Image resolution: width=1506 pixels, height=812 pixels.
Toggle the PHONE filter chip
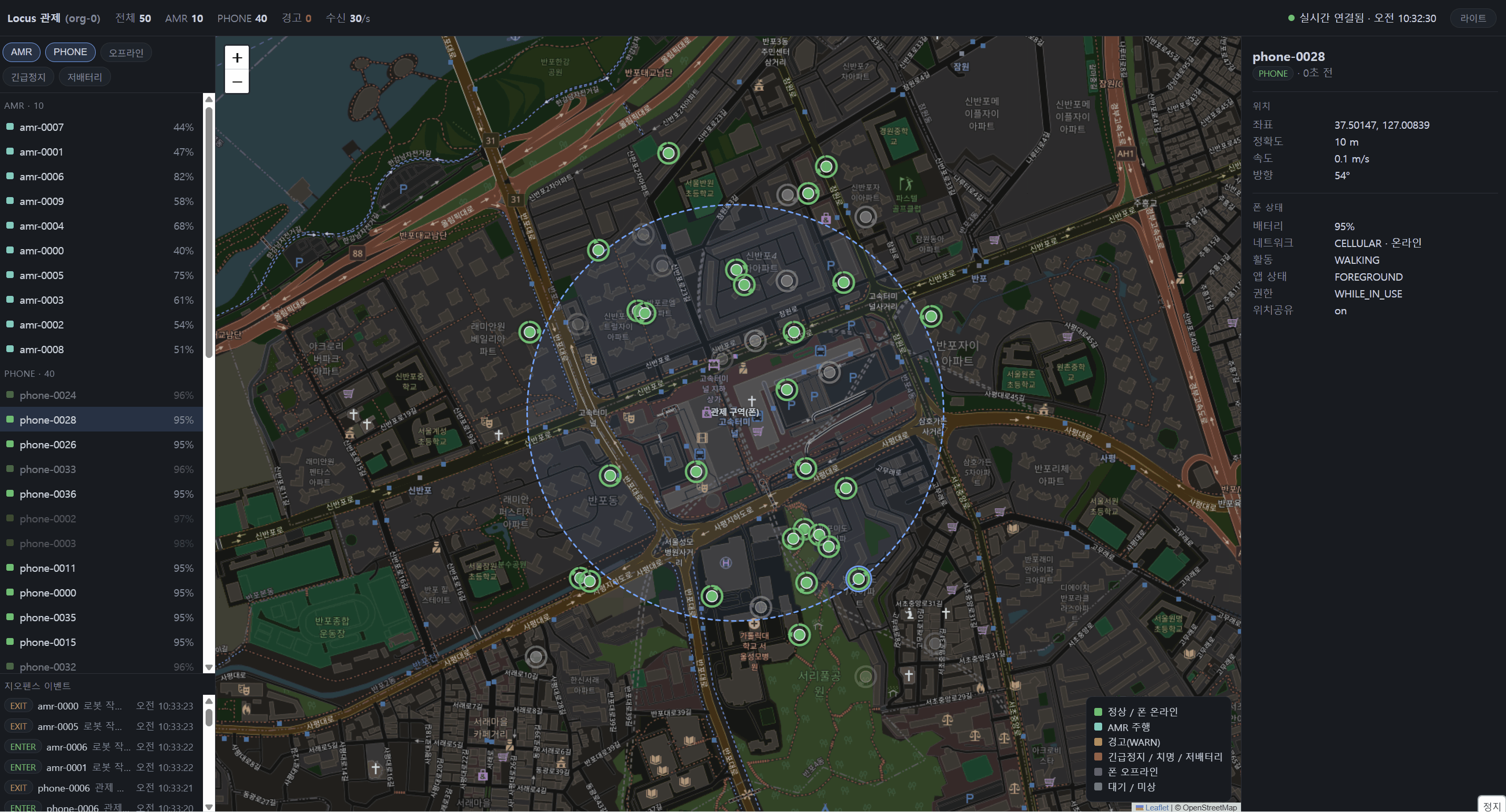pyautogui.click(x=70, y=52)
